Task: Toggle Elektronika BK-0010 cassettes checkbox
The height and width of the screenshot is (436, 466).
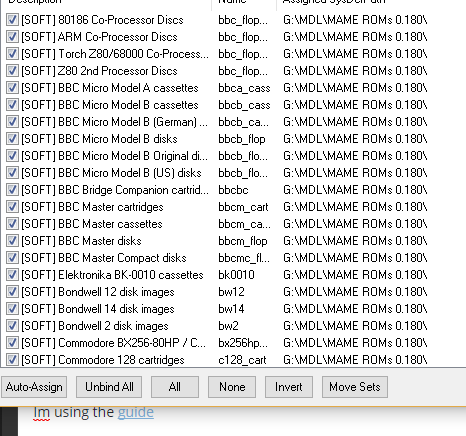Action: pyautogui.click(x=12, y=275)
